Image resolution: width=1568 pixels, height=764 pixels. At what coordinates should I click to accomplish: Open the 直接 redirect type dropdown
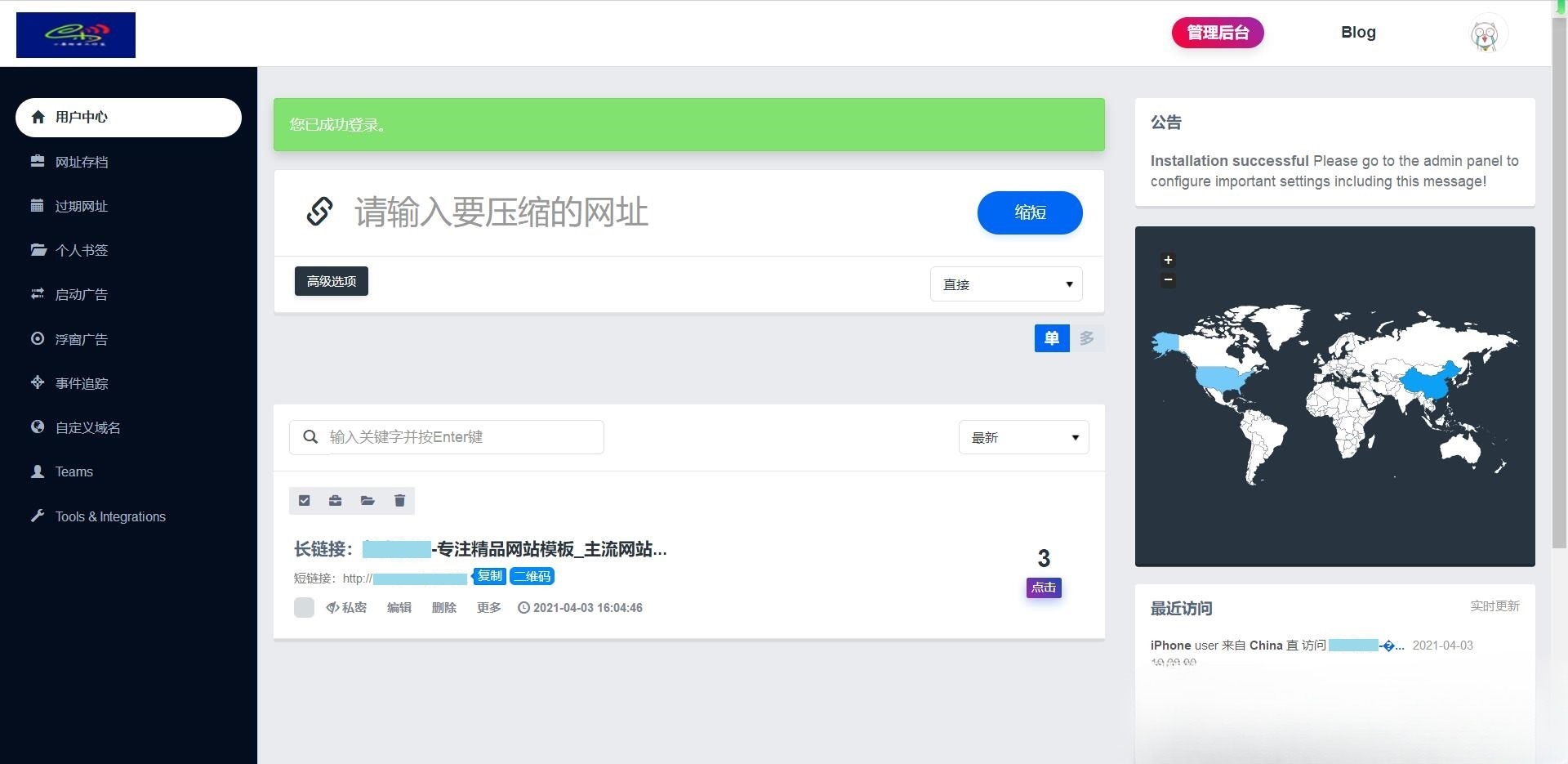[x=1006, y=284]
